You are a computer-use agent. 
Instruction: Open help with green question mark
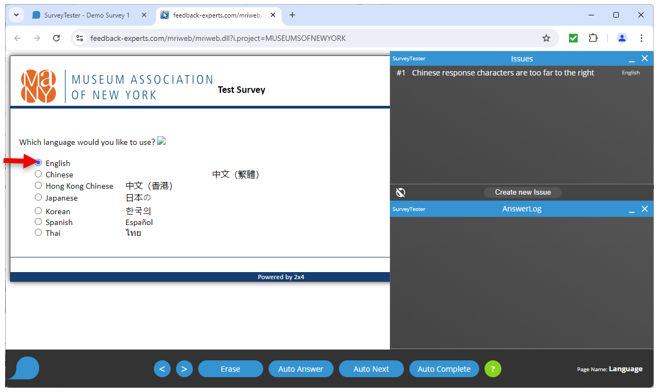coord(493,369)
